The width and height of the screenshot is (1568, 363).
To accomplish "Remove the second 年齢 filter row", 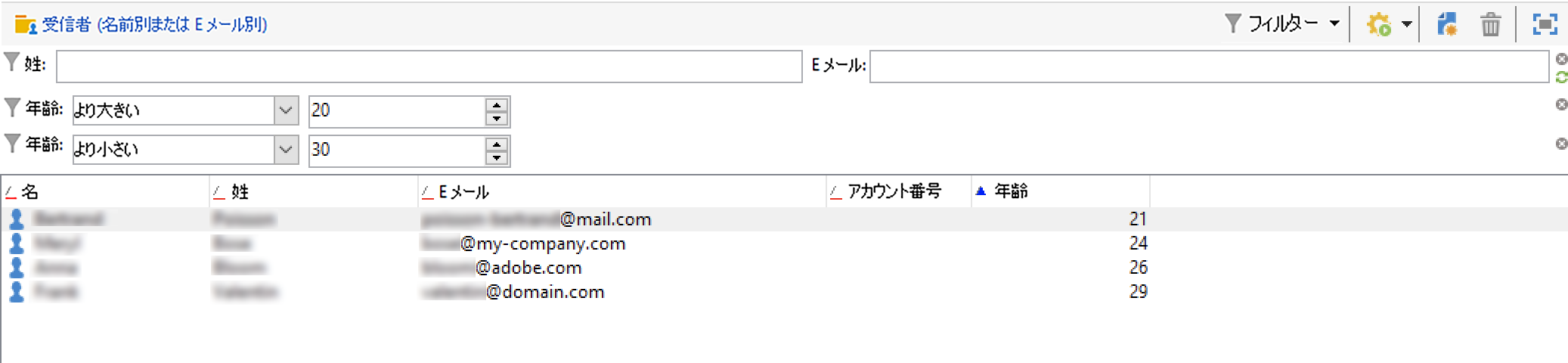I will click(1561, 144).
